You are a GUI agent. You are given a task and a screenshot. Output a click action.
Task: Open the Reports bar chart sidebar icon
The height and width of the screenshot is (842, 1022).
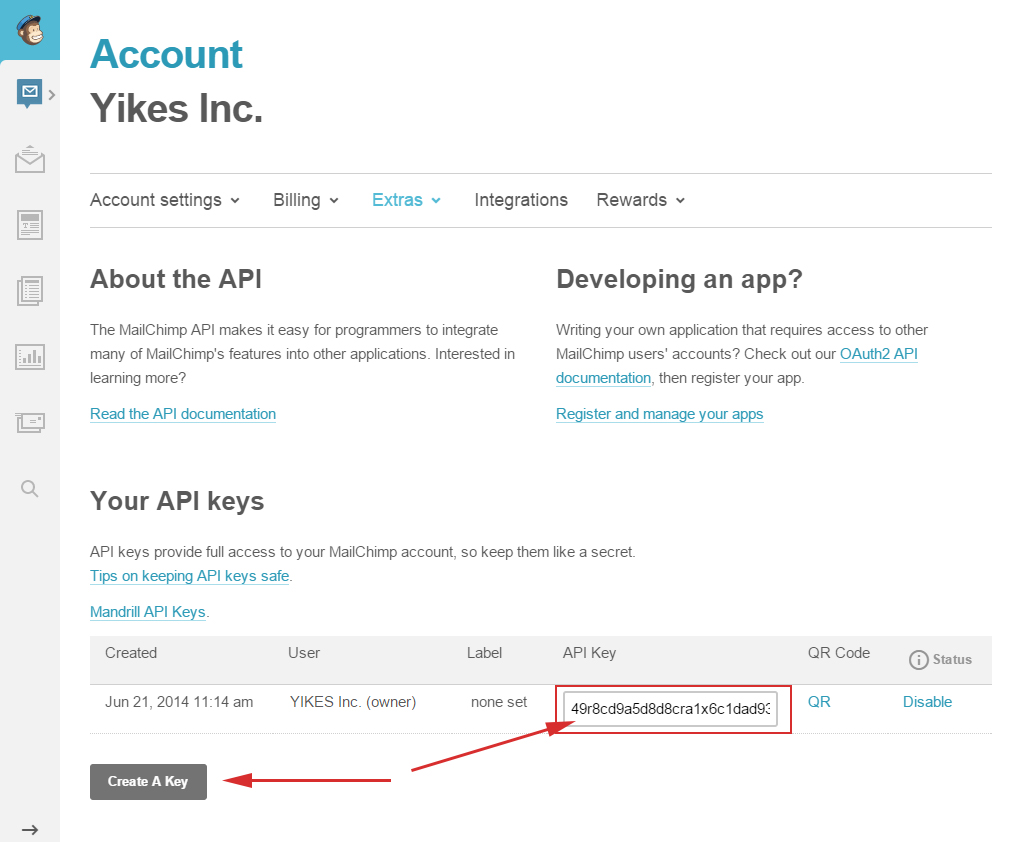coord(30,357)
